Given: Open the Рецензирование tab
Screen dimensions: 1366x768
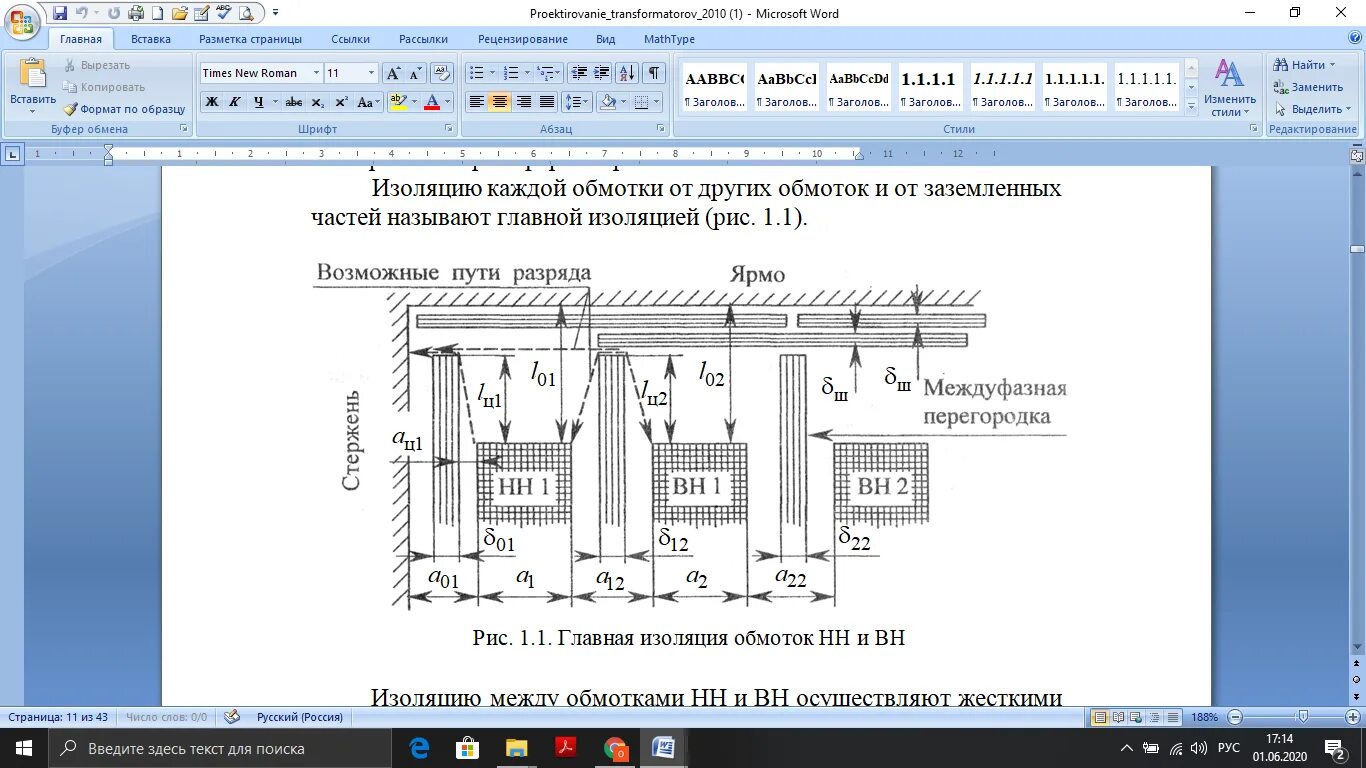Looking at the screenshot, I should coord(523,39).
